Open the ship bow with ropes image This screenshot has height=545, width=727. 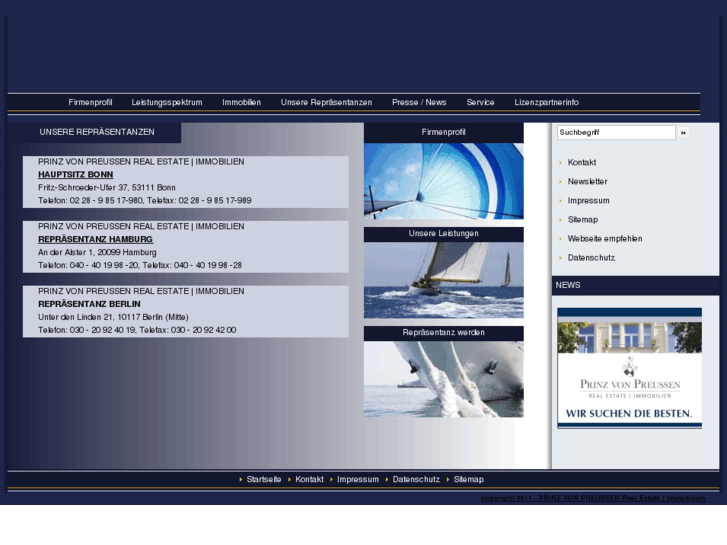pos(444,379)
